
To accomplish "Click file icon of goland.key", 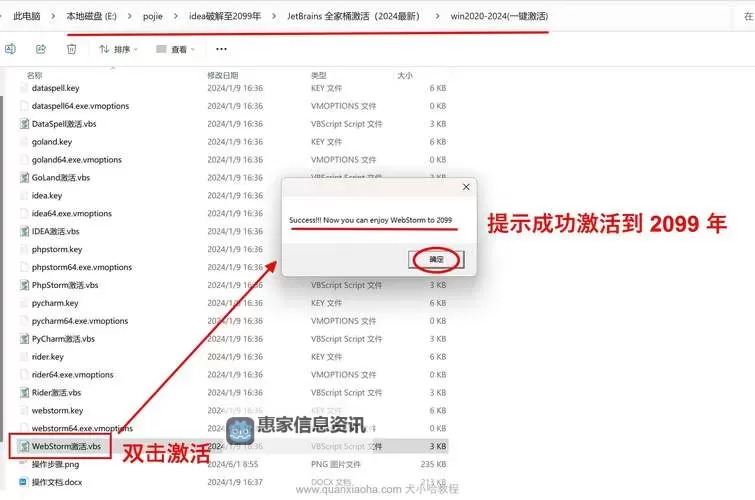I will pyautogui.click(x=24, y=142).
